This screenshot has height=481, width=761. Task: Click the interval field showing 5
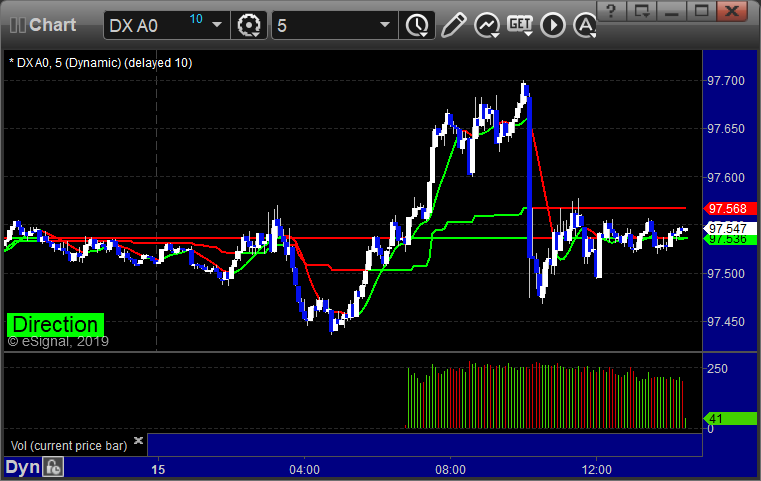click(x=335, y=25)
